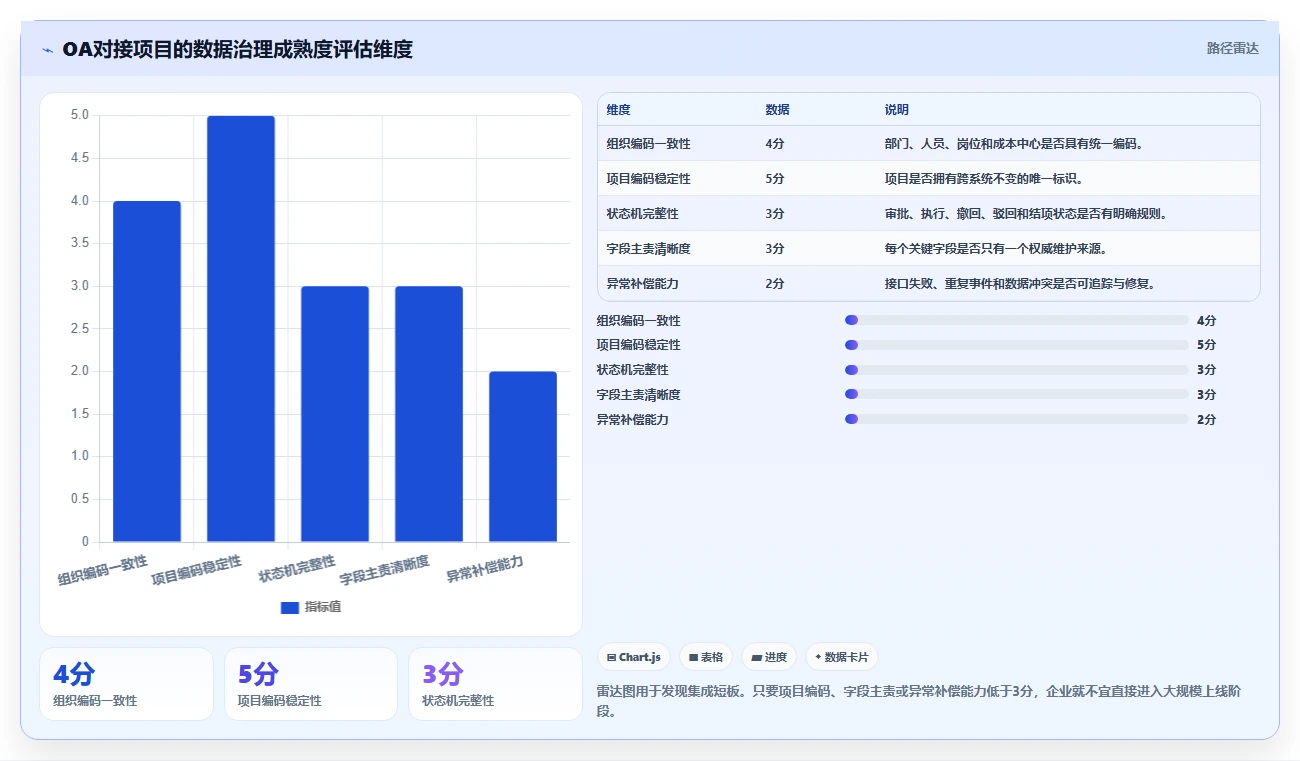Viewport: 1300px width, 761px height.
Task: Click x-axis label 组织编码一致性
Action: 103,570
